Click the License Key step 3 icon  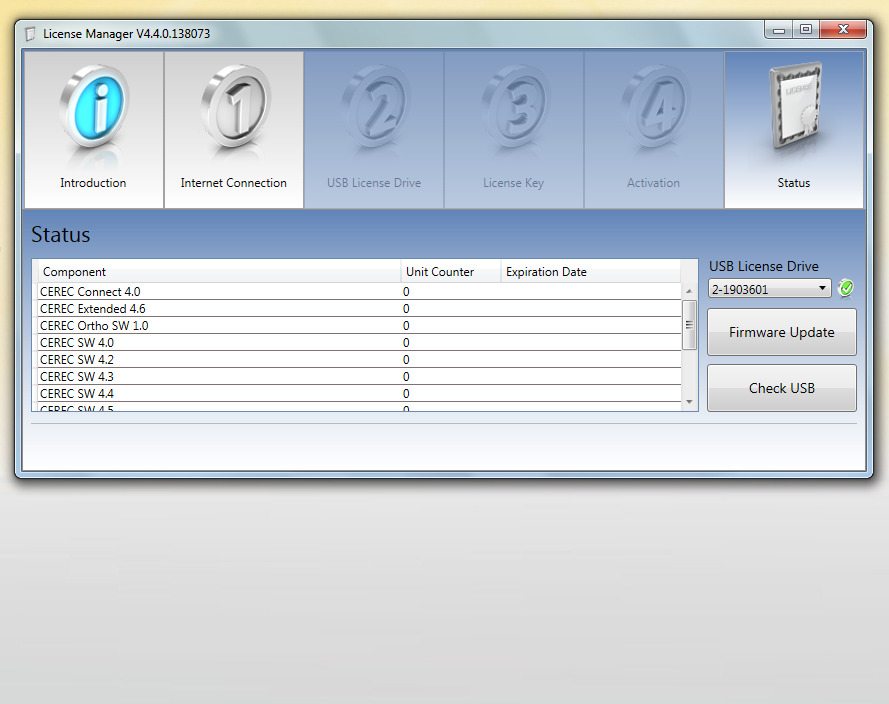tap(515, 106)
